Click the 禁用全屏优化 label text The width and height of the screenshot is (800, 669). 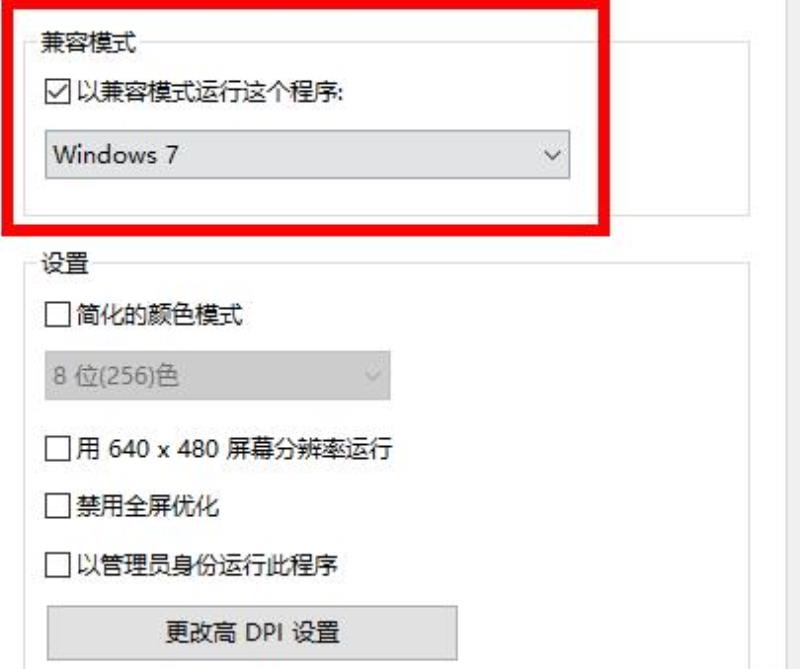tap(148, 506)
